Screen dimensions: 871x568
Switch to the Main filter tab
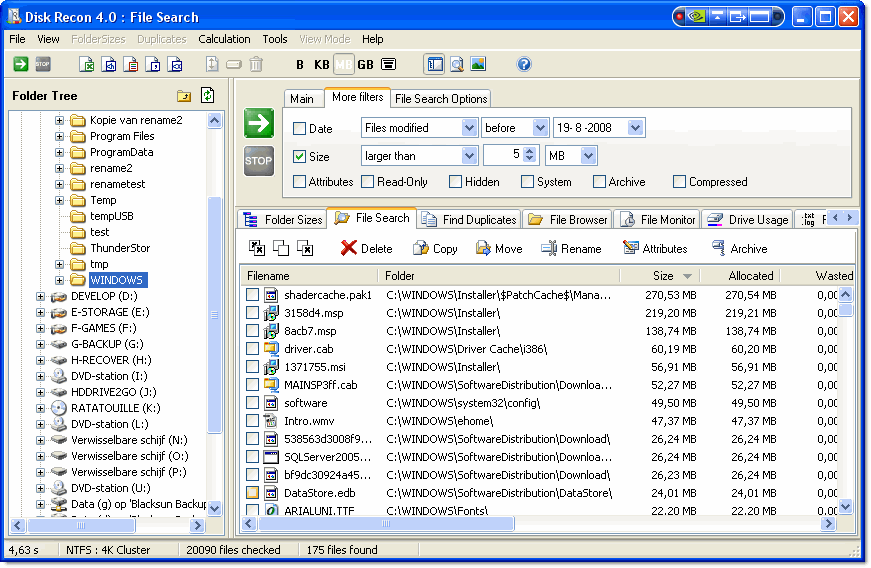coord(302,99)
